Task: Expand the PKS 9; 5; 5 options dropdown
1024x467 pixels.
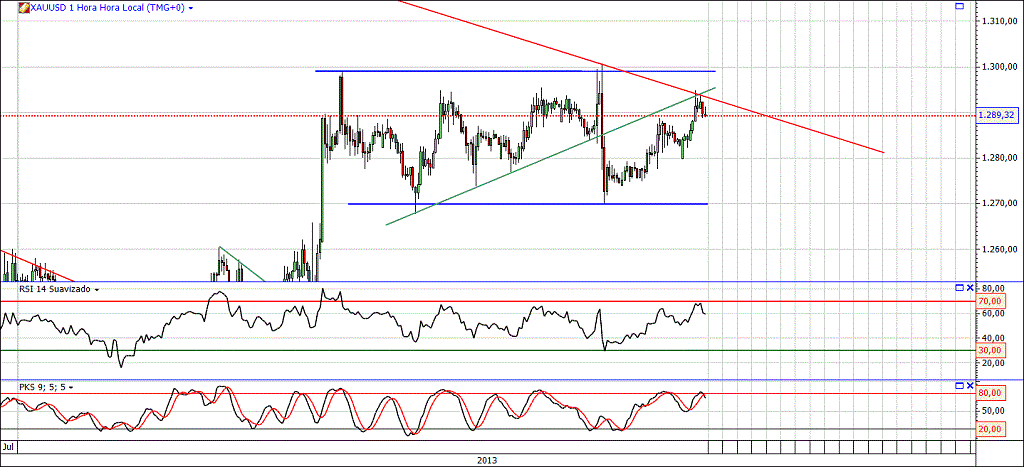Action: pyautogui.click(x=71, y=387)
